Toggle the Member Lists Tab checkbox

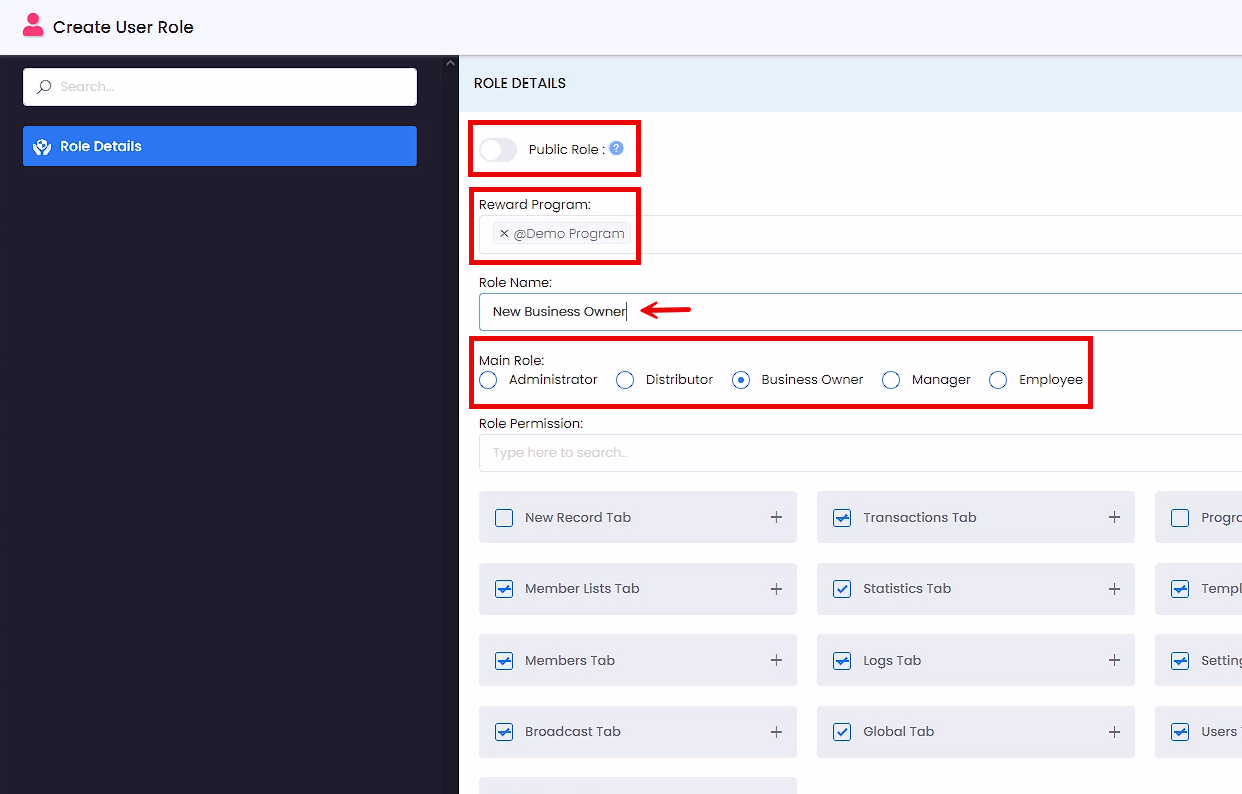point(504,589)
